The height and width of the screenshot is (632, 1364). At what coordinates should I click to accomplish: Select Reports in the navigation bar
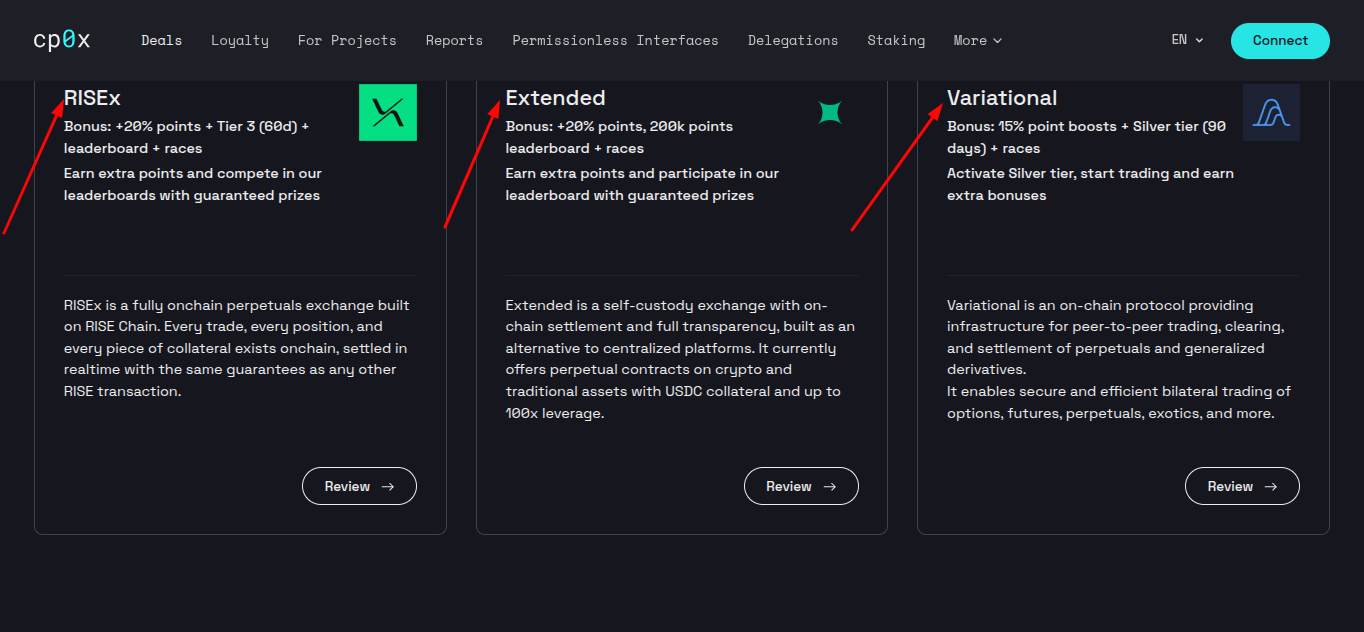coord(454,40)
